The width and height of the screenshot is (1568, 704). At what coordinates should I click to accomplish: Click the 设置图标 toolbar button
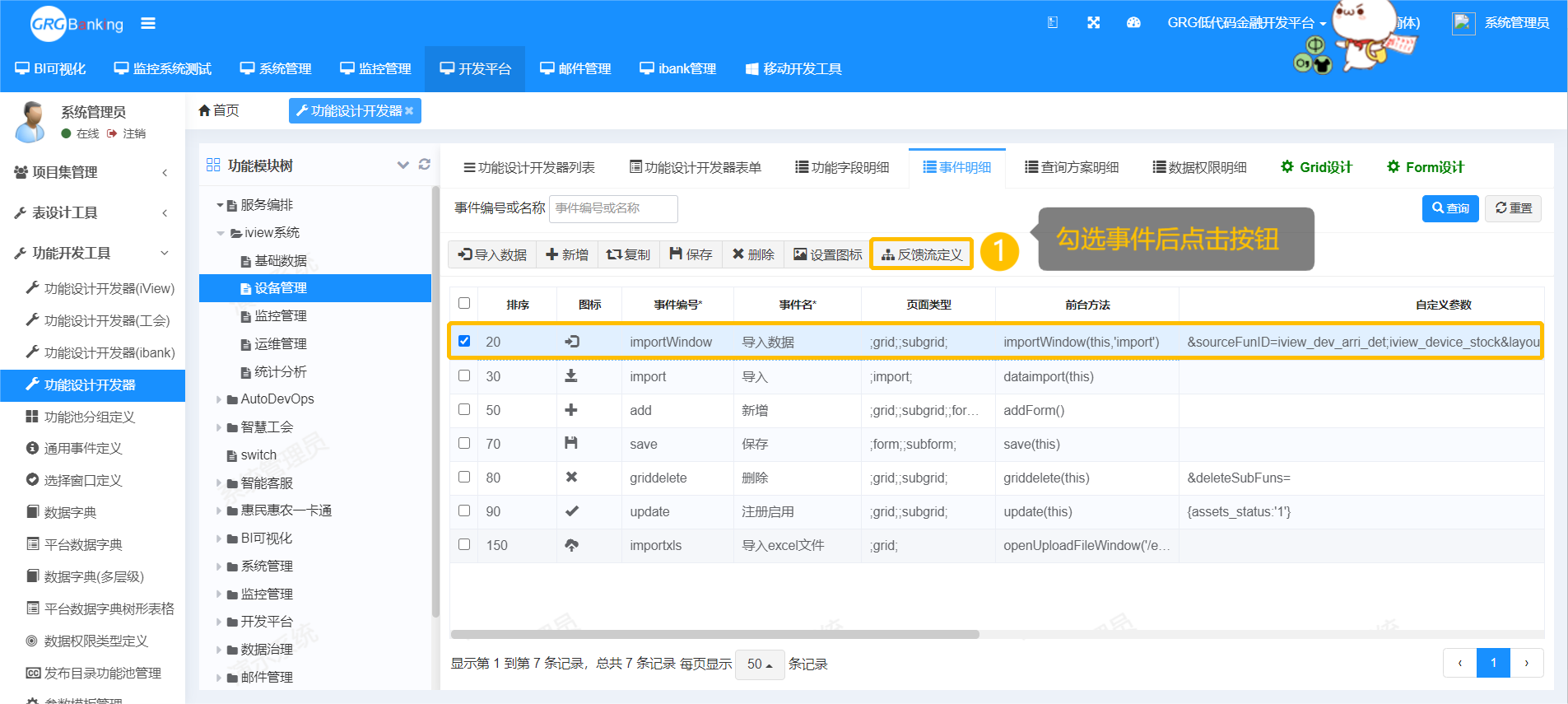827,254
